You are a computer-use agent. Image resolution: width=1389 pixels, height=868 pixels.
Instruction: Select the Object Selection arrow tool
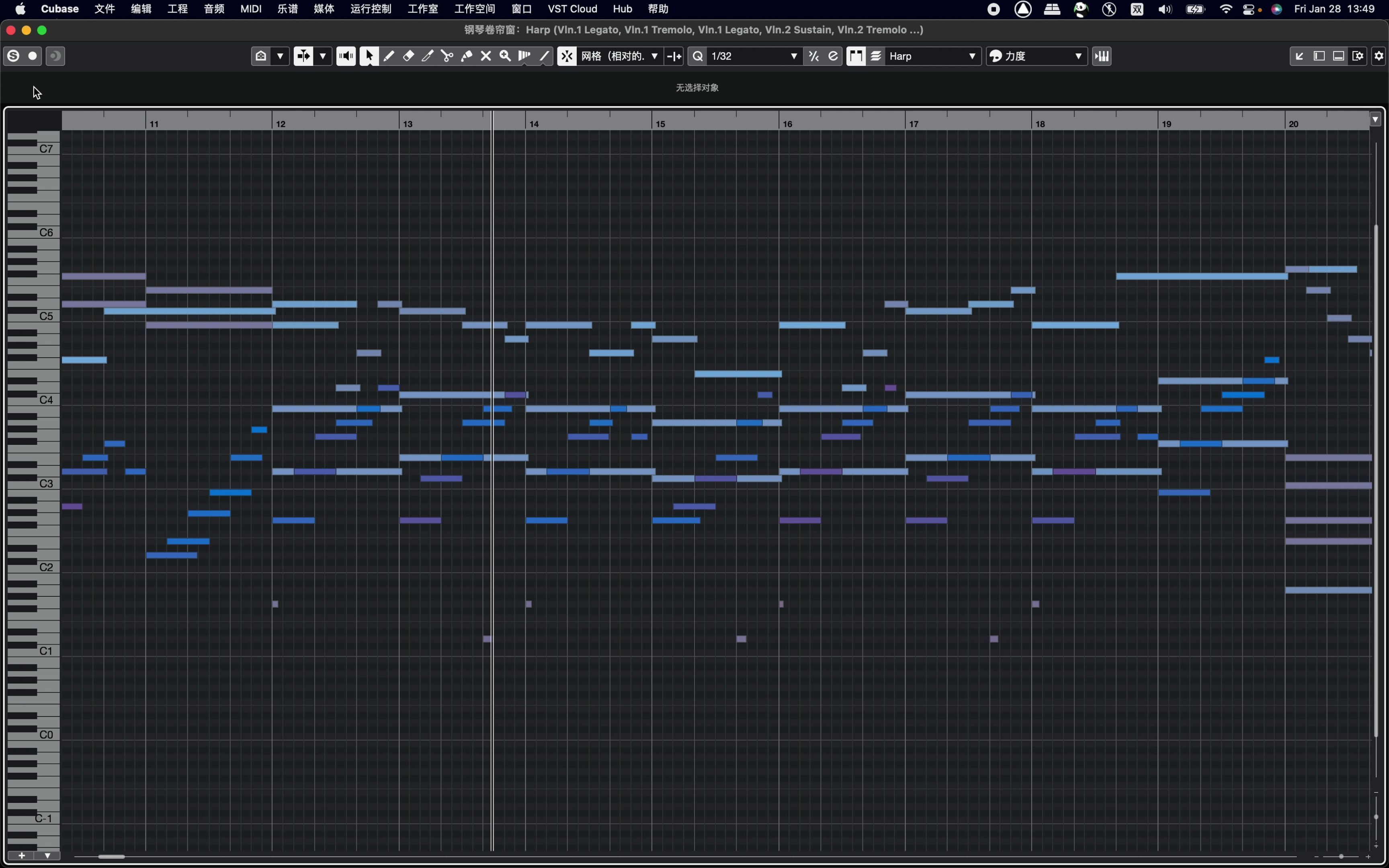(x=369, y=56)
